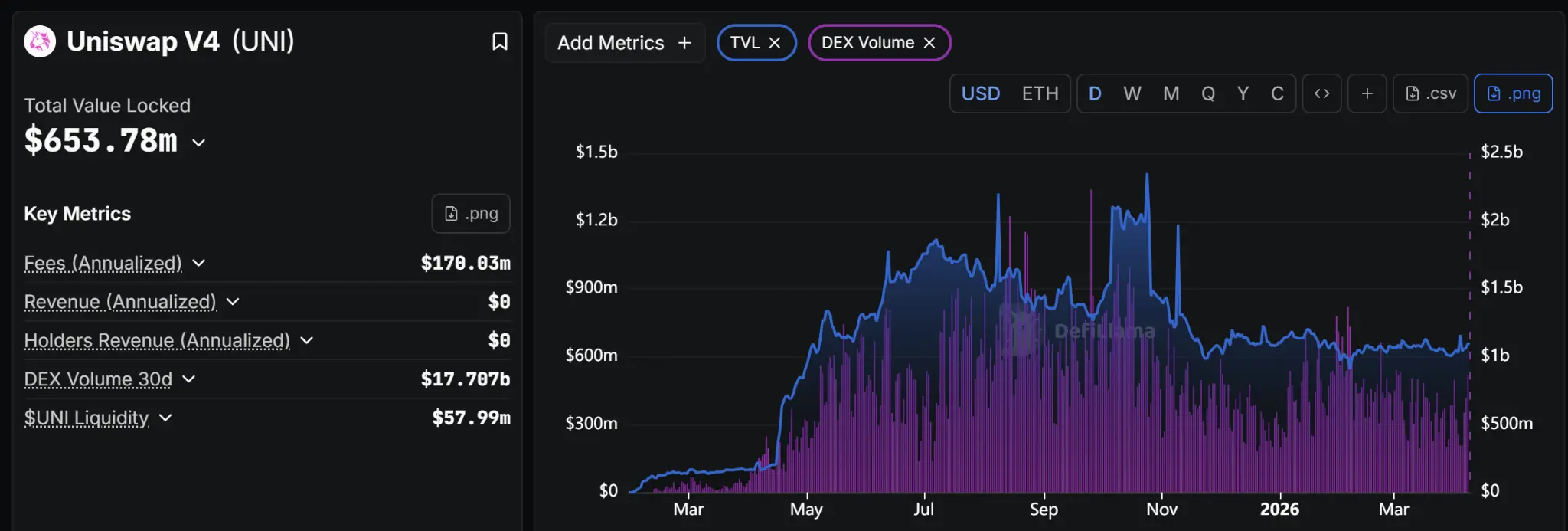1568x531 pixels.
Task: Export Key Metrics as .png
Action: click(x=471, y=214)
